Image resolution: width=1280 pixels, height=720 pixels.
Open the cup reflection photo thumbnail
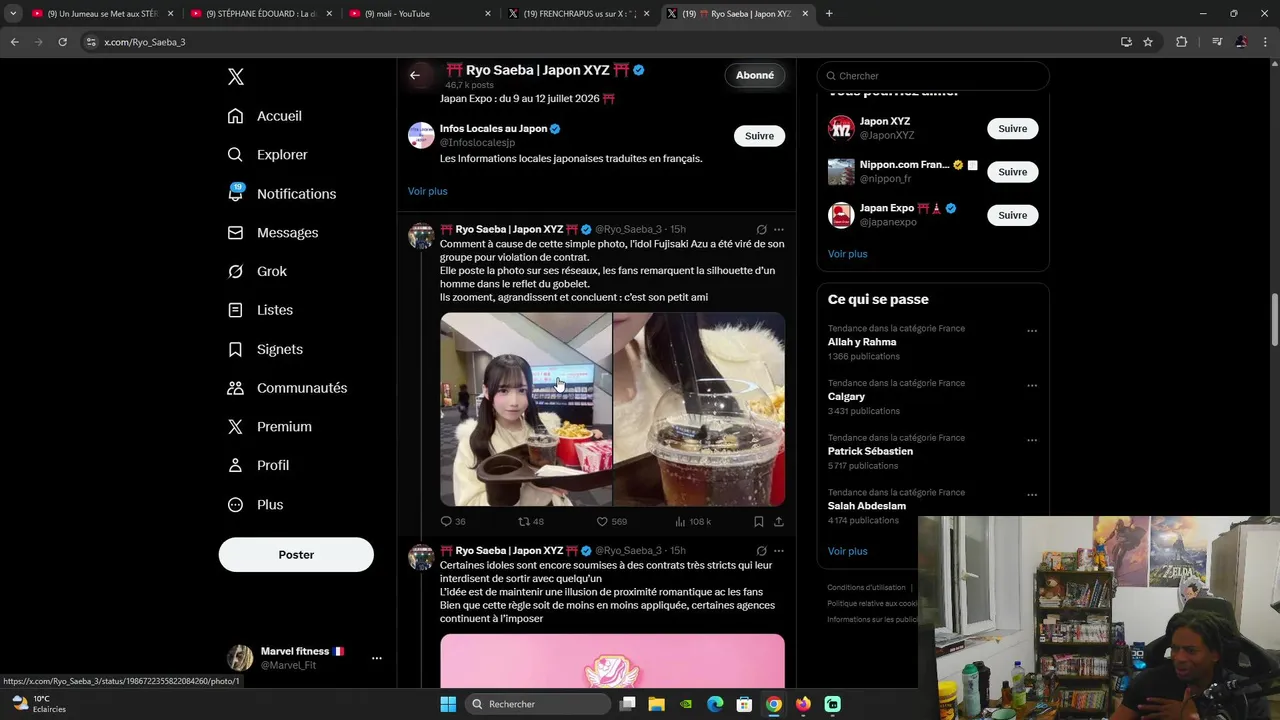click(699, 409)
